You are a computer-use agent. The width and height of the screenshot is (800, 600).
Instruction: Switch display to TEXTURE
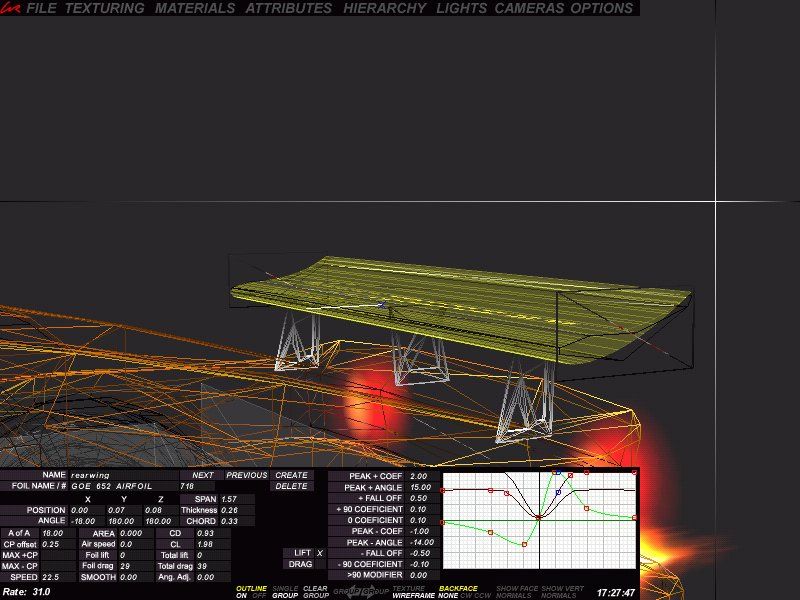(x=409, y=589)
